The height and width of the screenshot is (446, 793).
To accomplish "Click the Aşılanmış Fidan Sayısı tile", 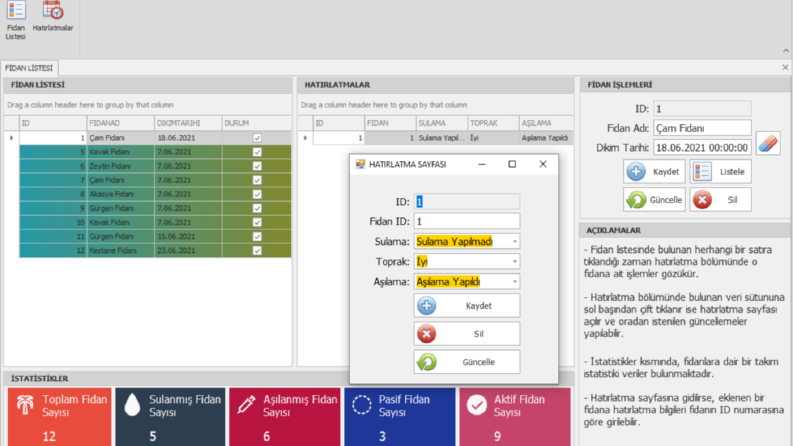I will click(285, 417).
